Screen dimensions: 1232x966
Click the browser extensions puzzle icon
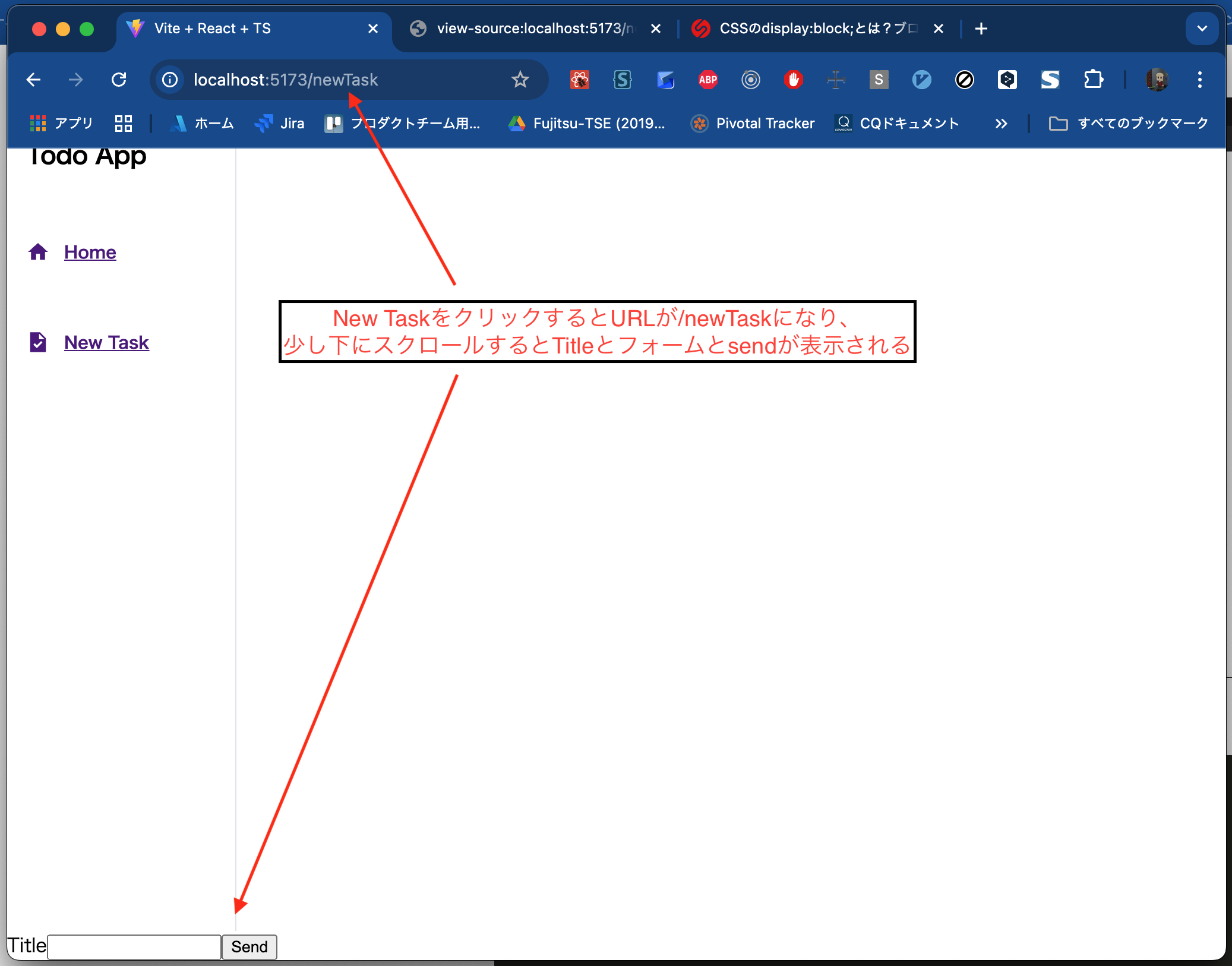click(x=1094, y=80)
